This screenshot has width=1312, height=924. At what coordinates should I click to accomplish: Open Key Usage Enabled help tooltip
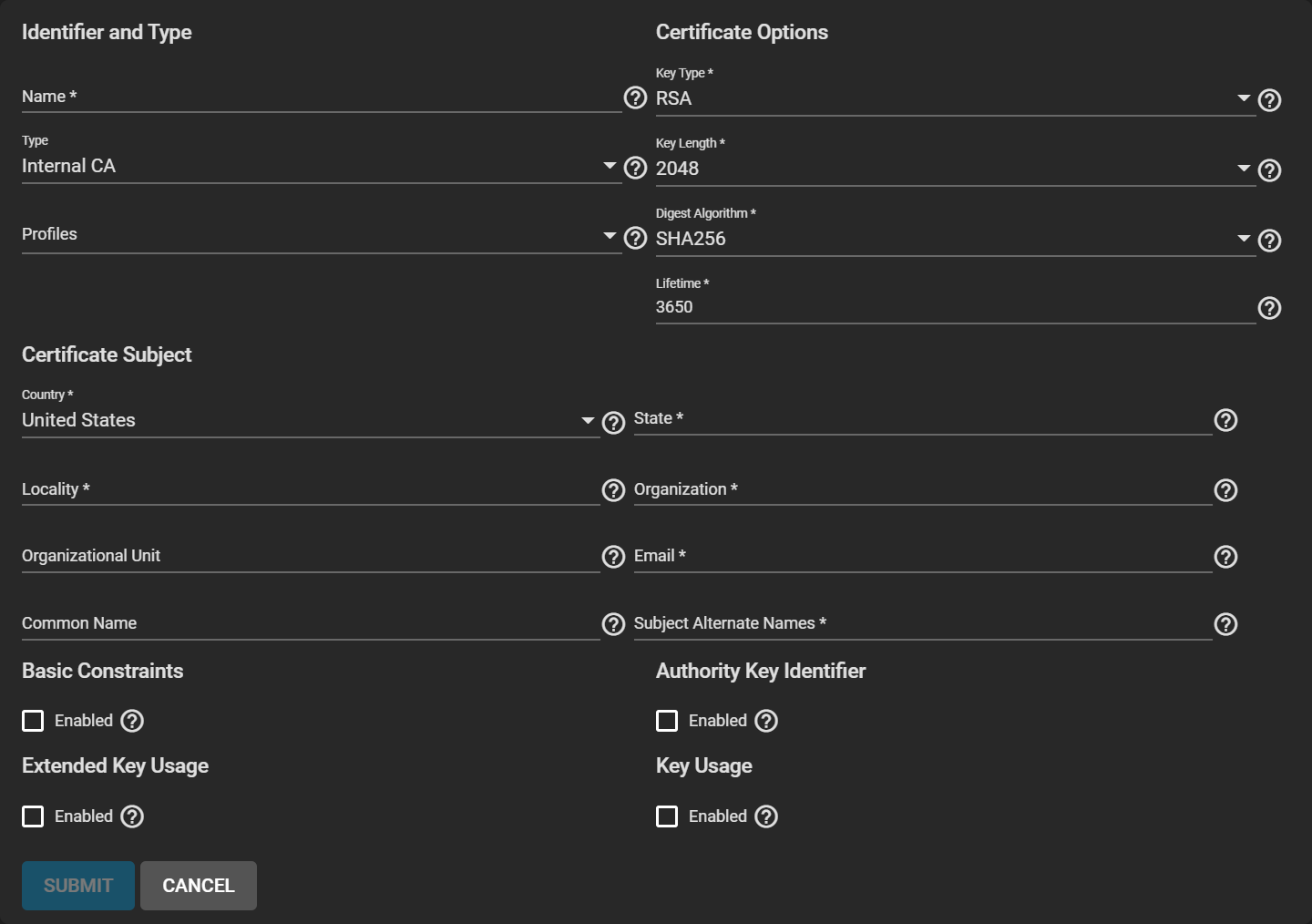[766, 816]
